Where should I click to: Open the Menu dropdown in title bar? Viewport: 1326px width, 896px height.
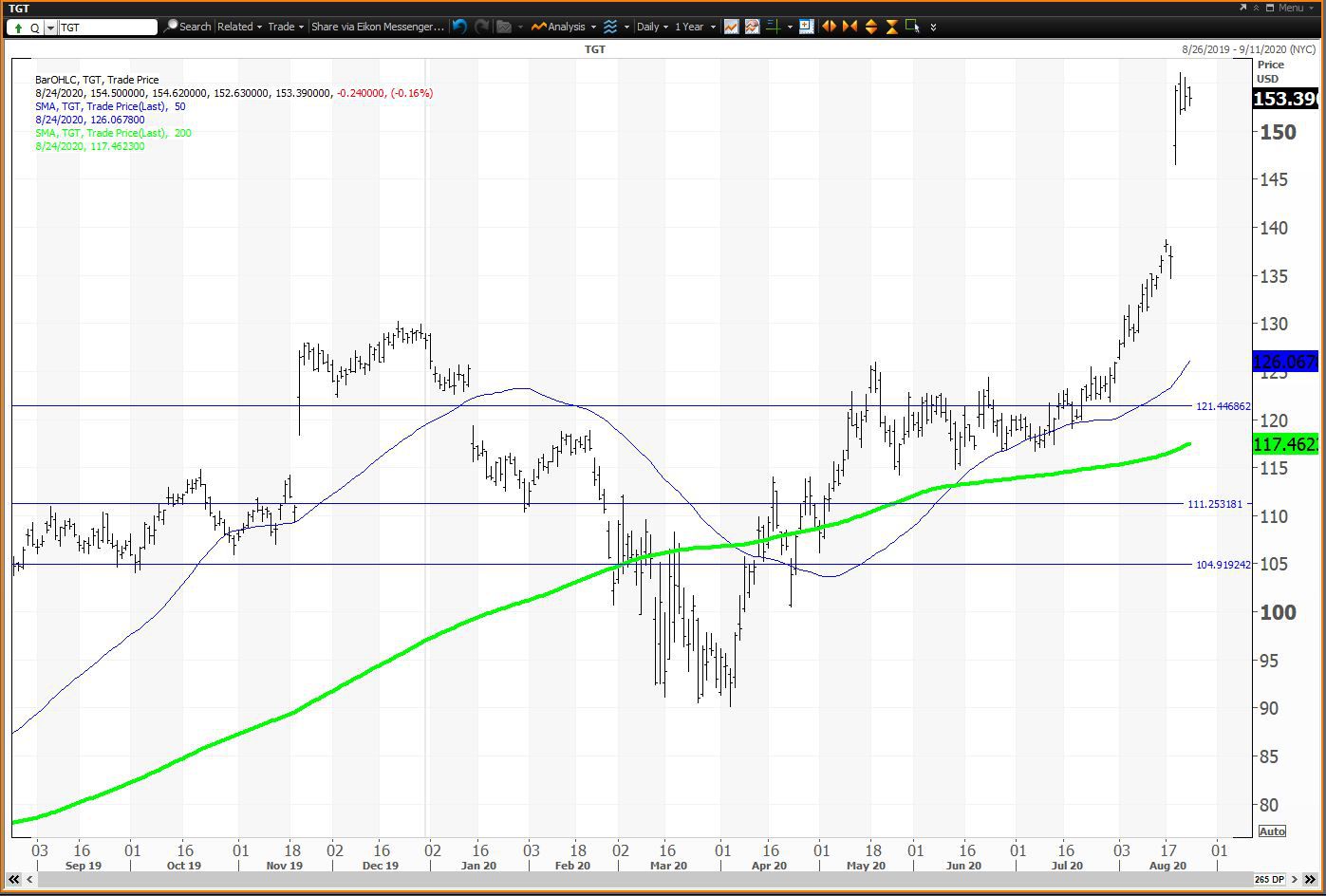click(x=1297, y=8)
